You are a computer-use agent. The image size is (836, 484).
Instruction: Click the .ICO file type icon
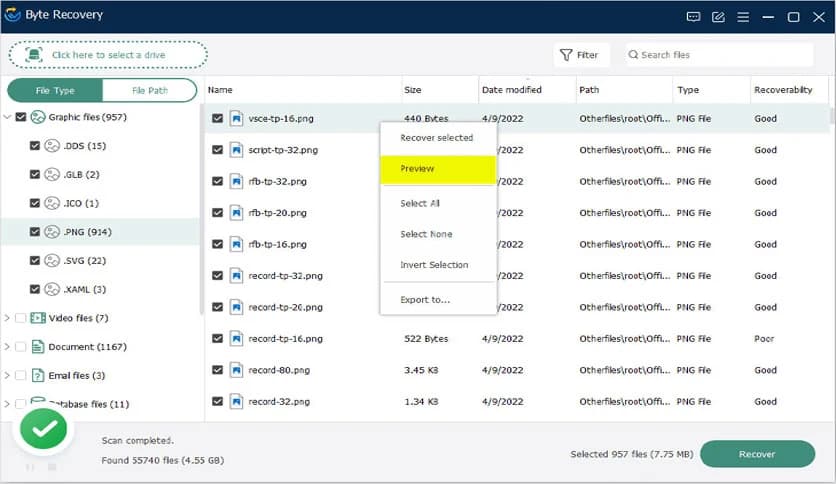click(52, 203)
